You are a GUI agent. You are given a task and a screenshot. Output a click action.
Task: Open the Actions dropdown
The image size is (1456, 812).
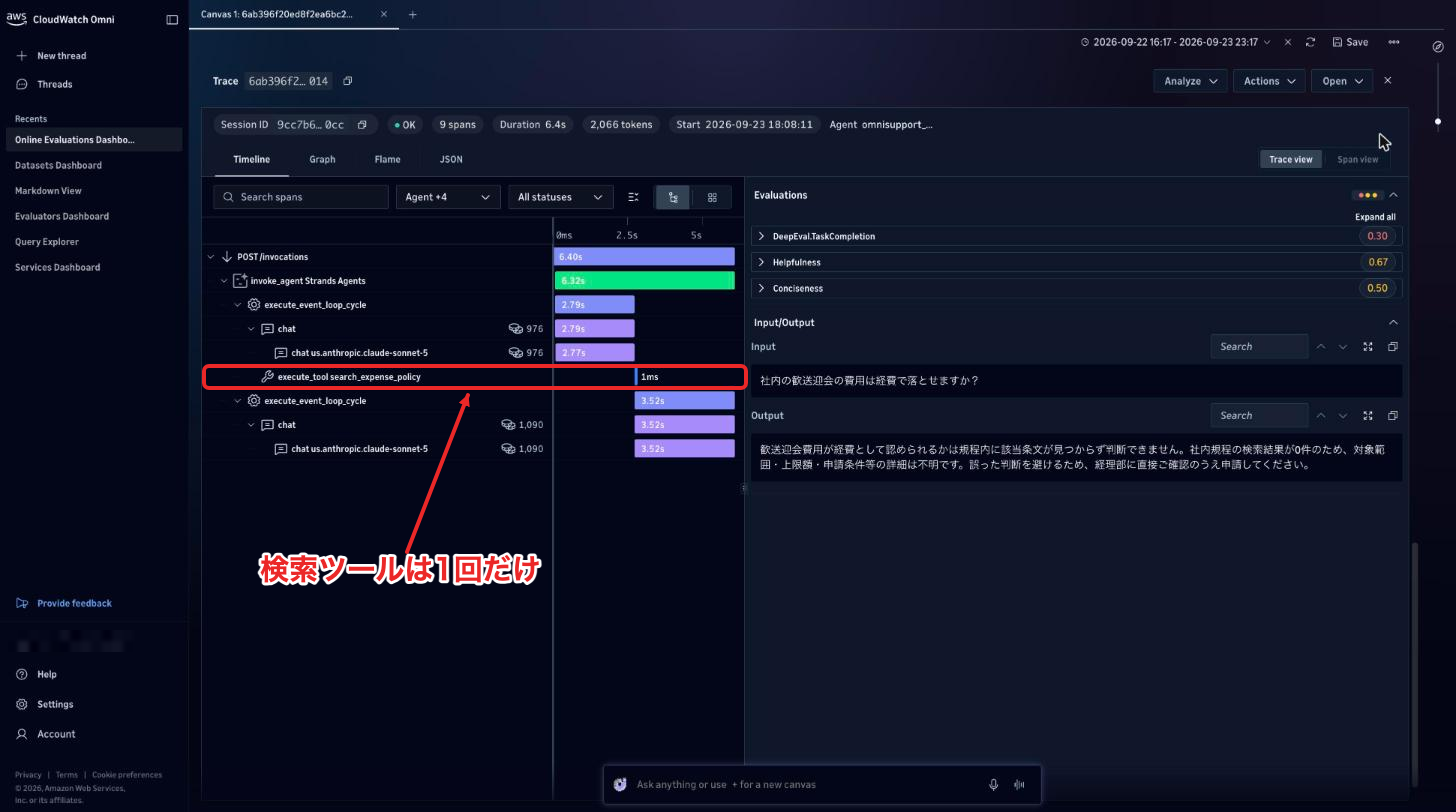pyautogui.click(x=1268, y=81)
